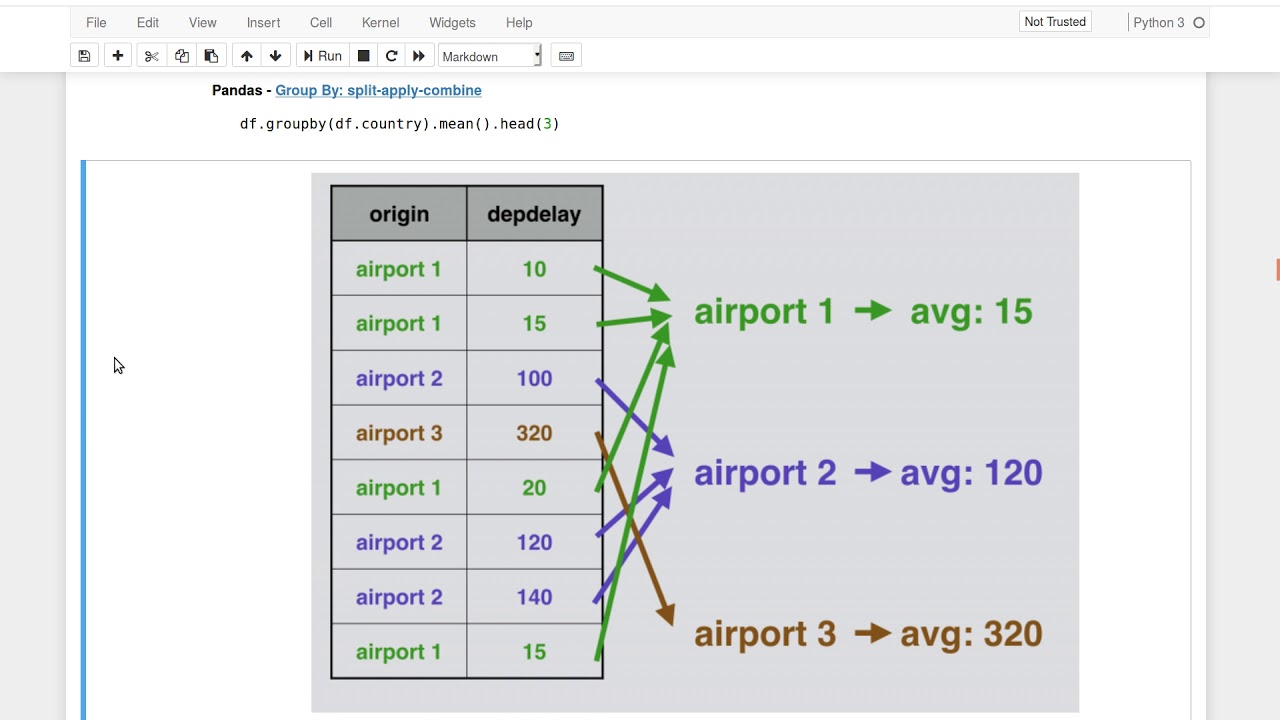
Task: Move selected cell up arrow
Action: (x=246, y=56)
